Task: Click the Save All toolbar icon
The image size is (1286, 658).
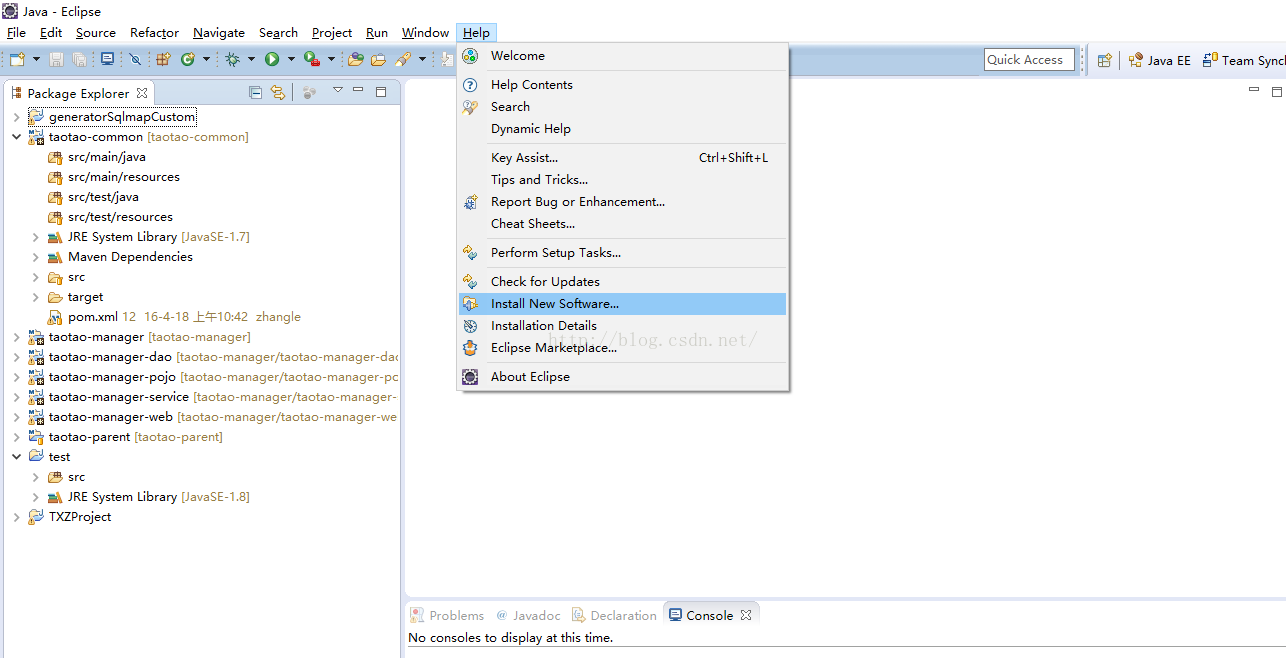Action: pyautogui.click(x=79, y=60)
